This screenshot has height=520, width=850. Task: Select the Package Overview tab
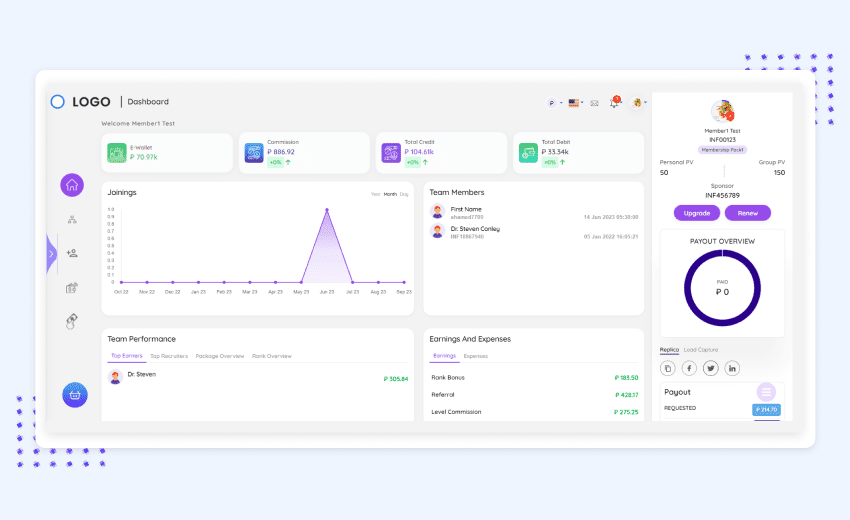(x=220, y=356)
